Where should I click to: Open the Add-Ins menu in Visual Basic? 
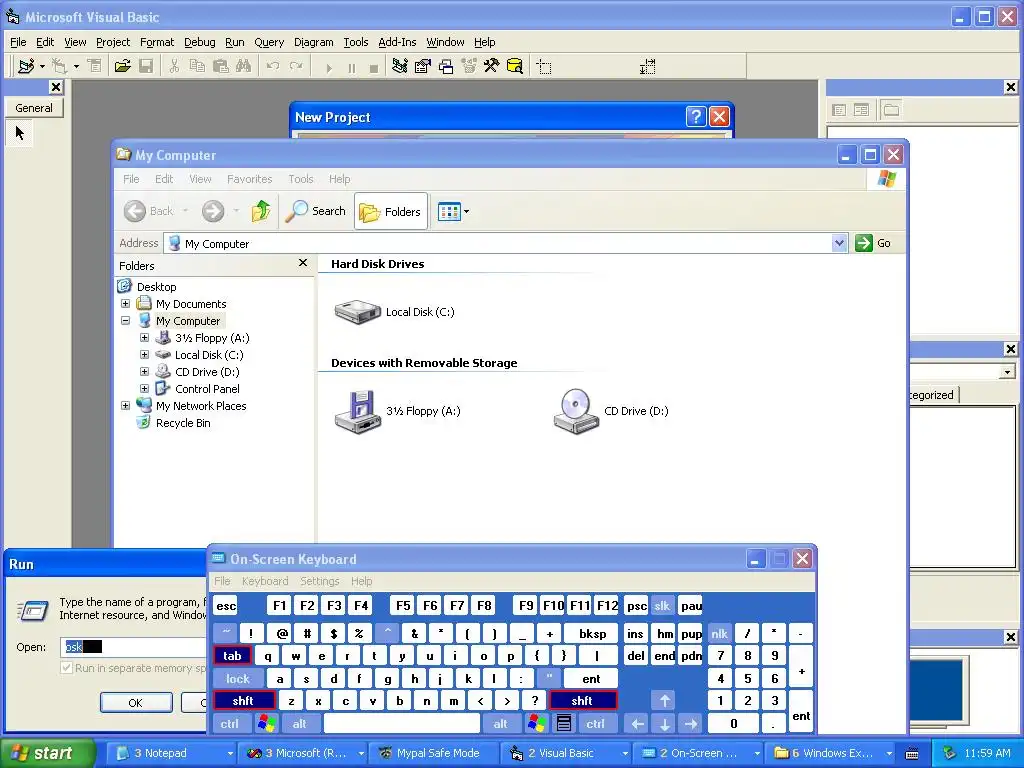point(397,42)
